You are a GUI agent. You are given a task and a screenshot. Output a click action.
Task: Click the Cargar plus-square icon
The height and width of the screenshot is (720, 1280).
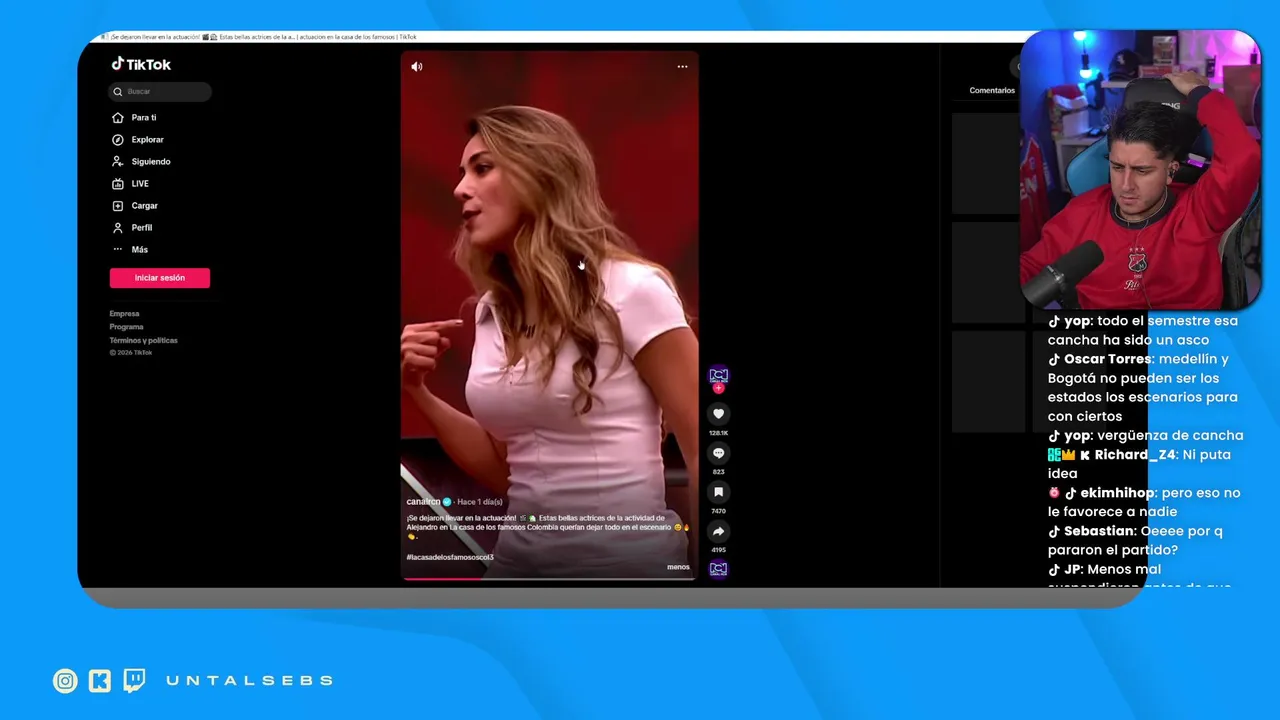click(118, 206)
